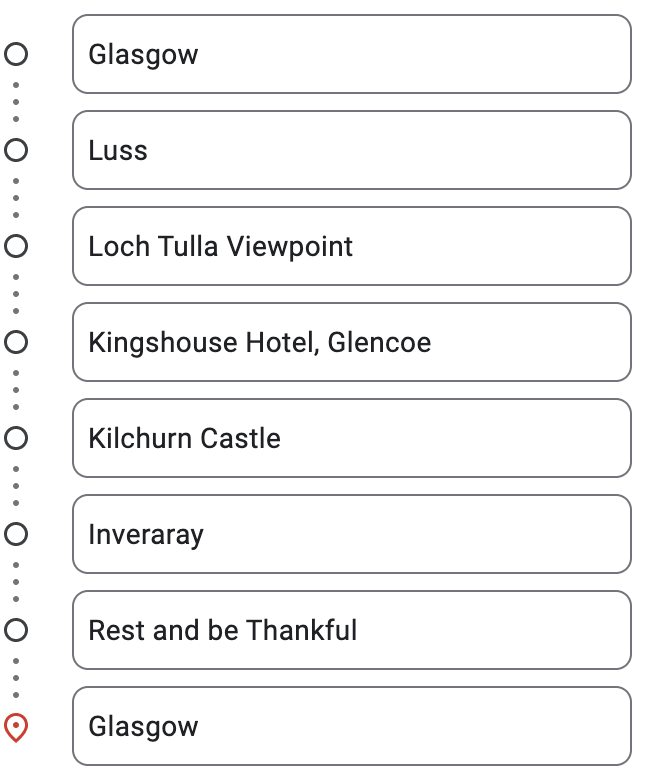
Task: Click the waypoint circle next to Kilchurn Castle
Action: (x=16, y=438)
